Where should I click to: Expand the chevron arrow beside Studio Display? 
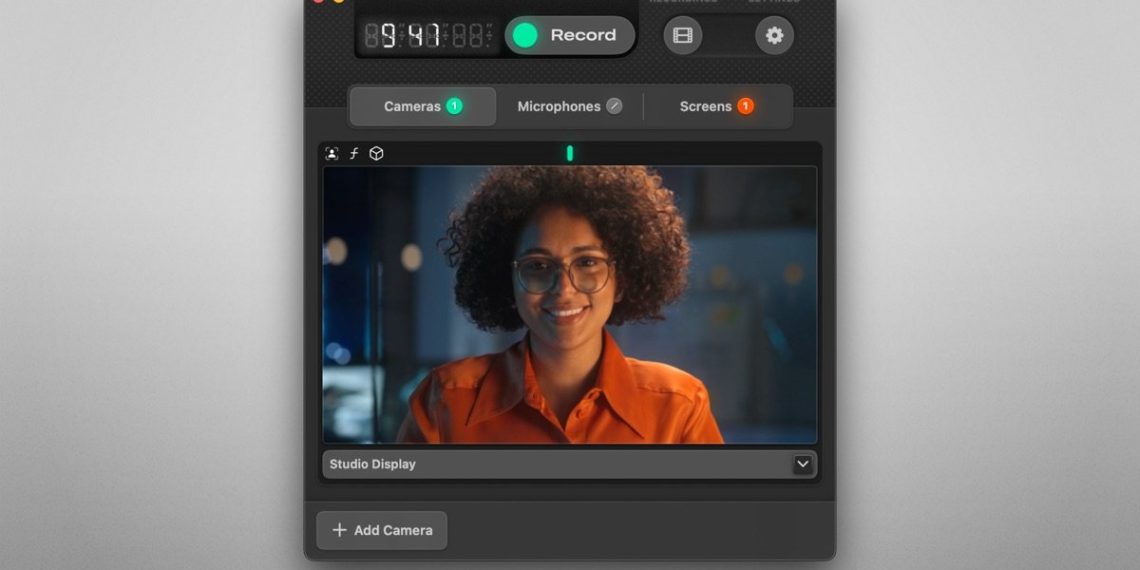(x=803, y=464)
